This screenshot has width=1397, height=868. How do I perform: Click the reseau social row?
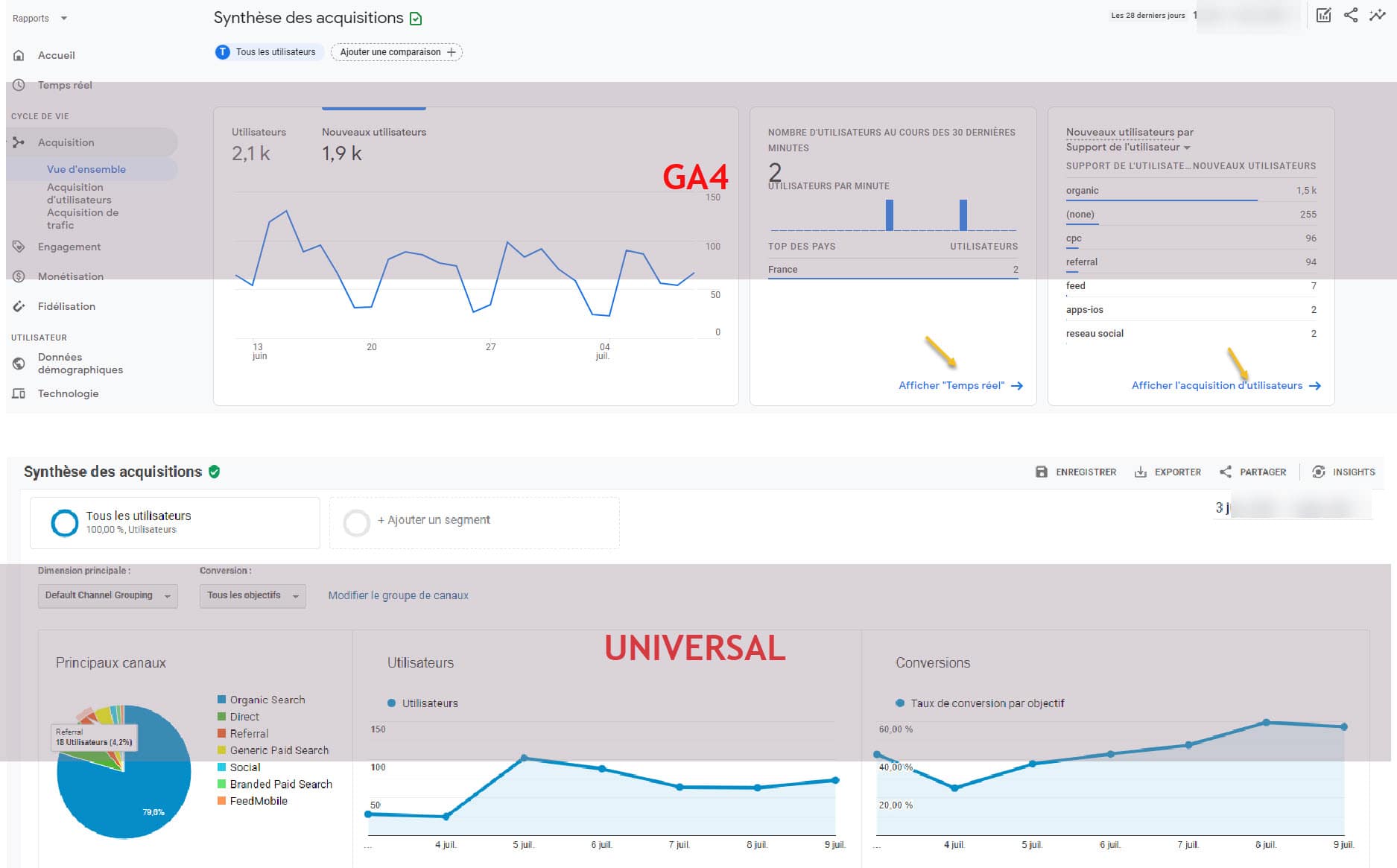click(1191, 334)
